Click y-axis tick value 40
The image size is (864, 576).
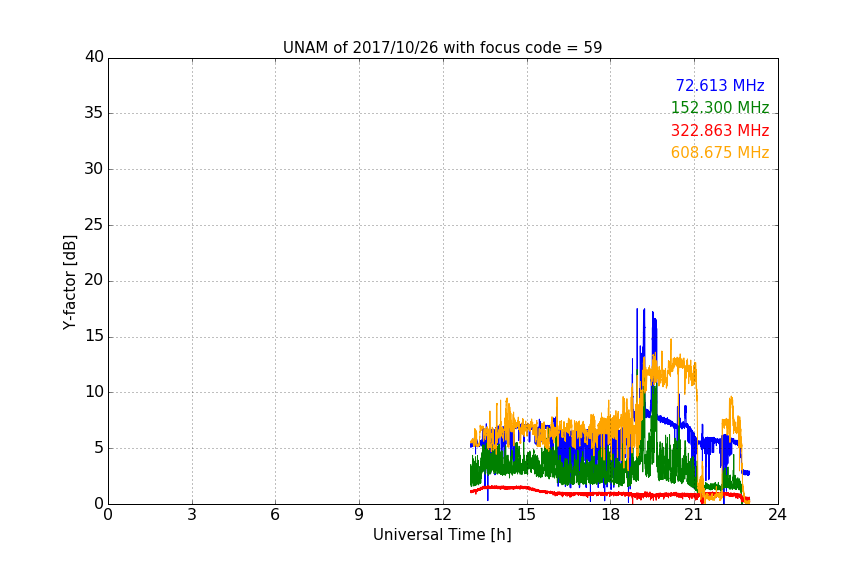pyautogui.click(x=94, y=57)
